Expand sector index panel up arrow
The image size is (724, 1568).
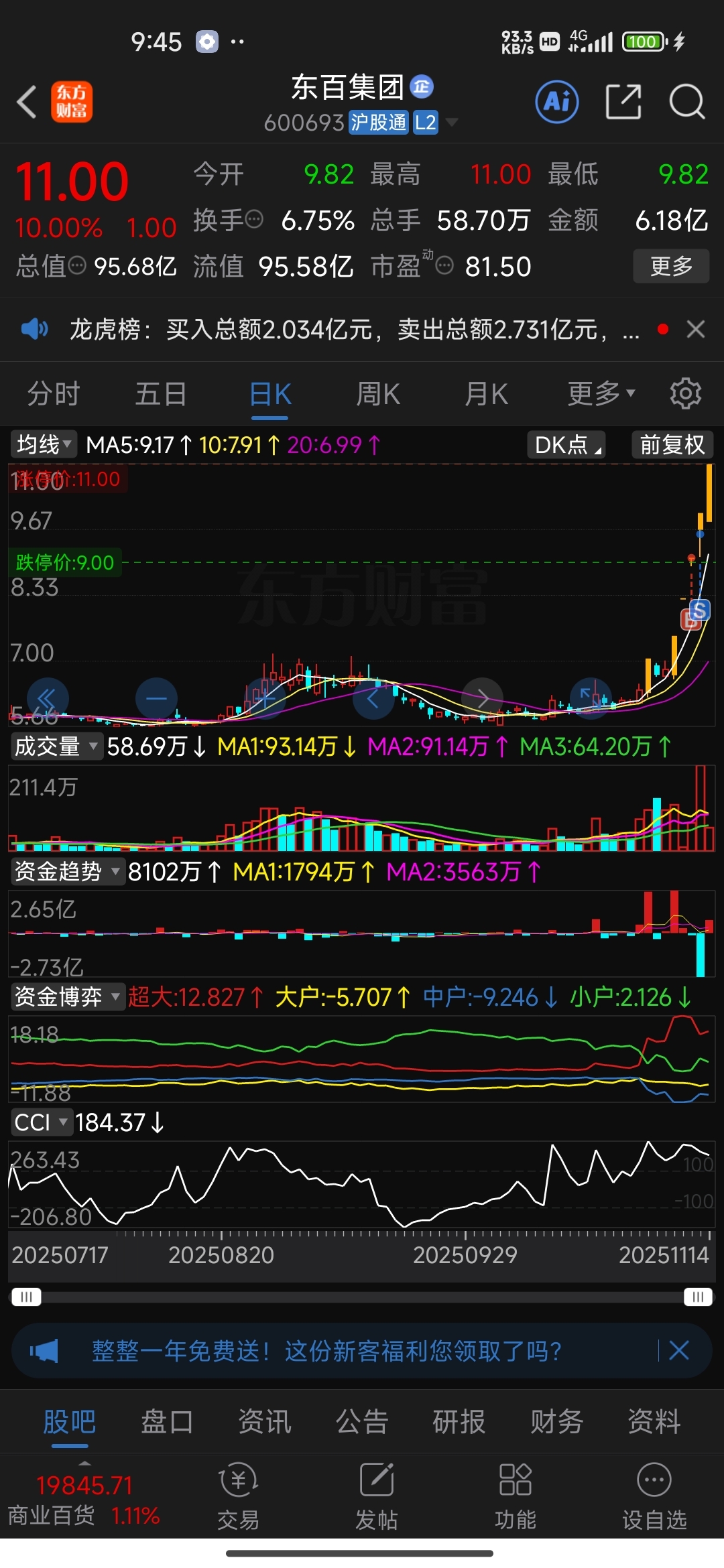pos(84,1463)
